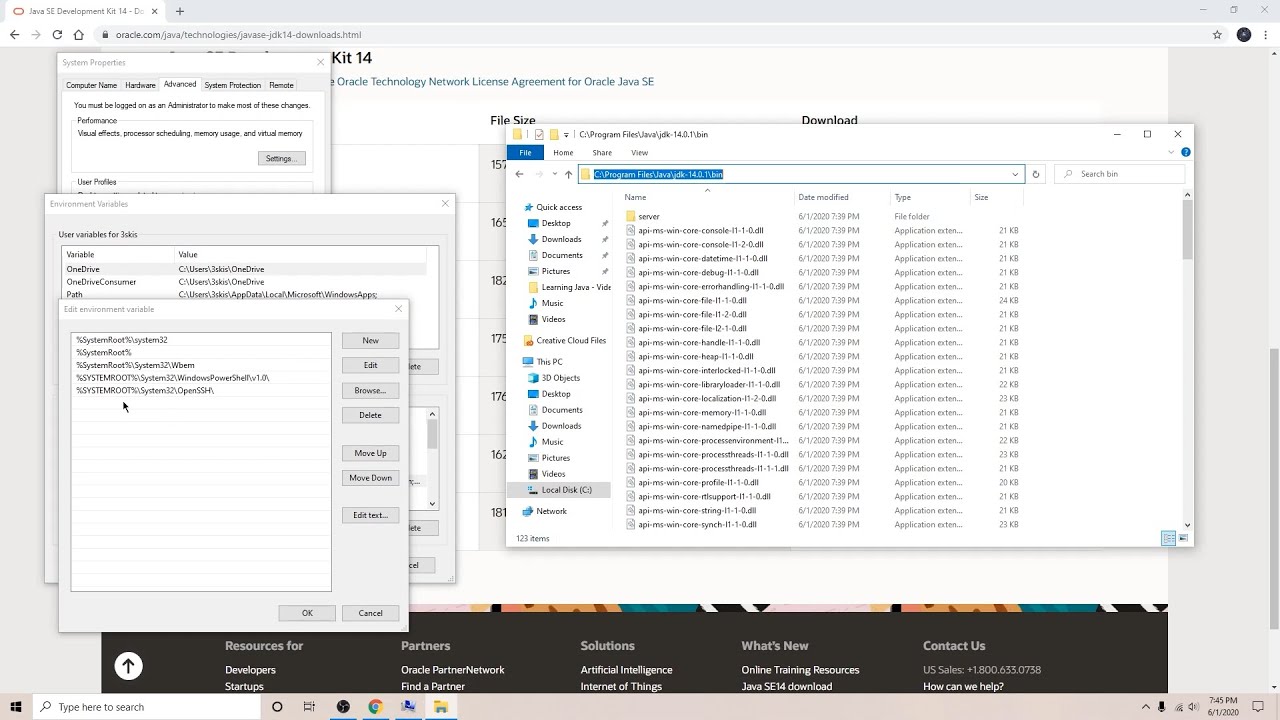This screenshot has width=1280, height=720.
Task: Select Quick access in navigation pane
Action: point(559,207)
